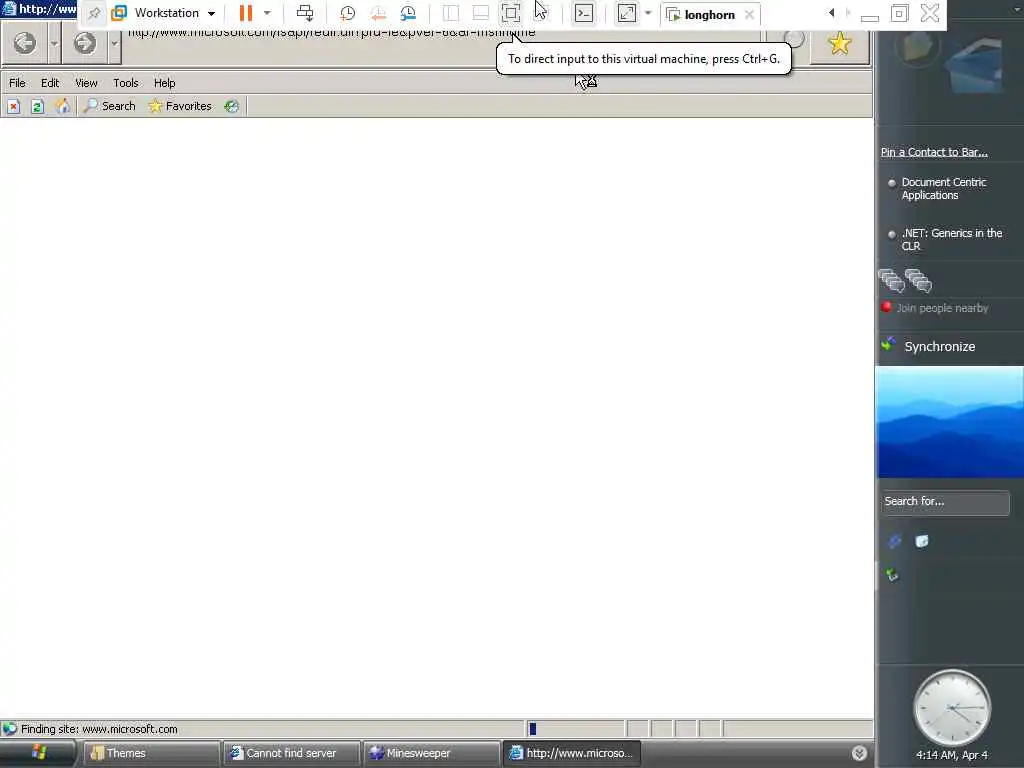The height and width of the screenshot is (768, 1024).
Task: Click the second chat bubbles icon in sidebar
Action: [x=918, y=281]
